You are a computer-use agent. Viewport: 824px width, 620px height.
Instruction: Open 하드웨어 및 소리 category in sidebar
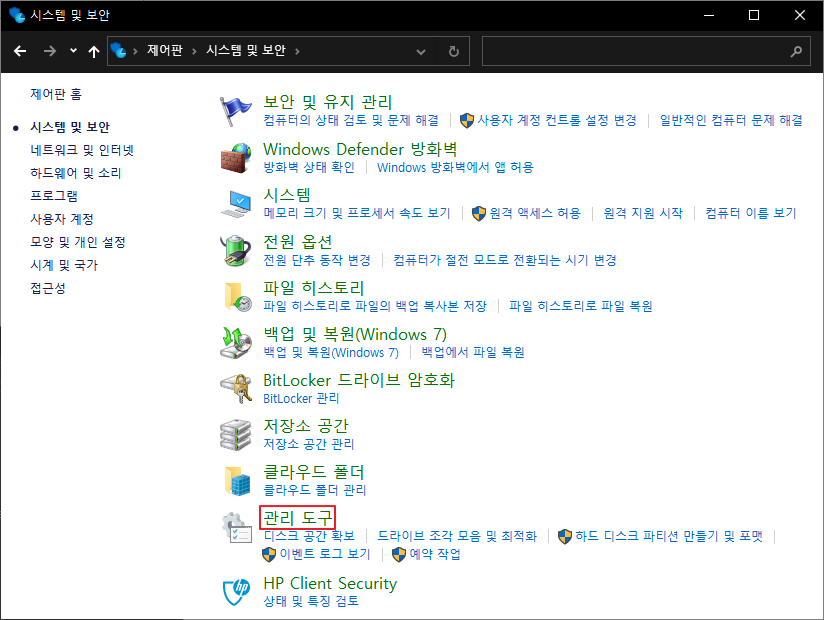[76, 173]
